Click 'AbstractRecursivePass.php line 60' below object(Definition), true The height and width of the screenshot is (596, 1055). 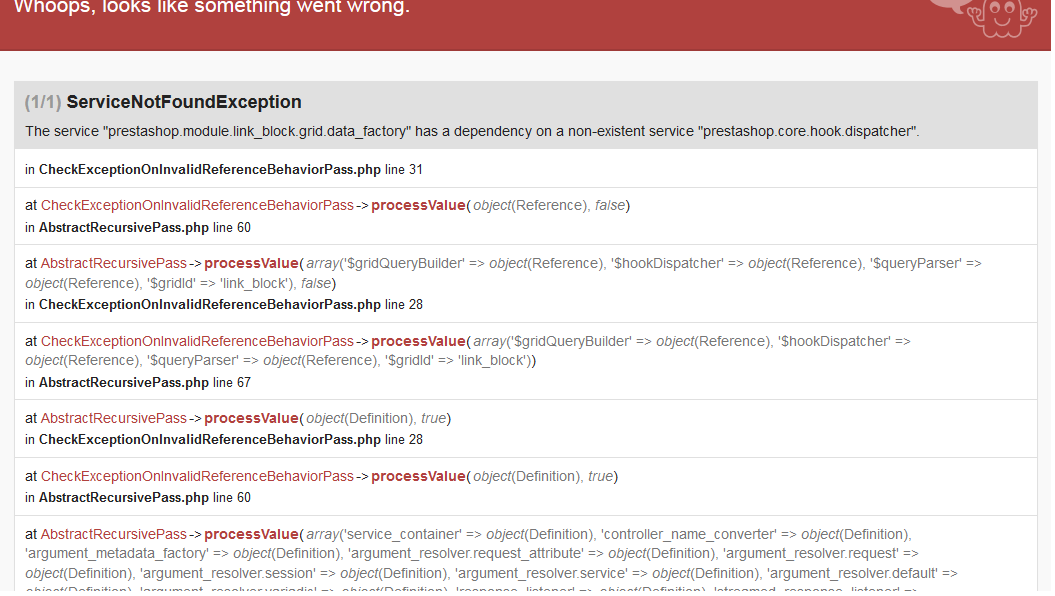tap(145, 497)
